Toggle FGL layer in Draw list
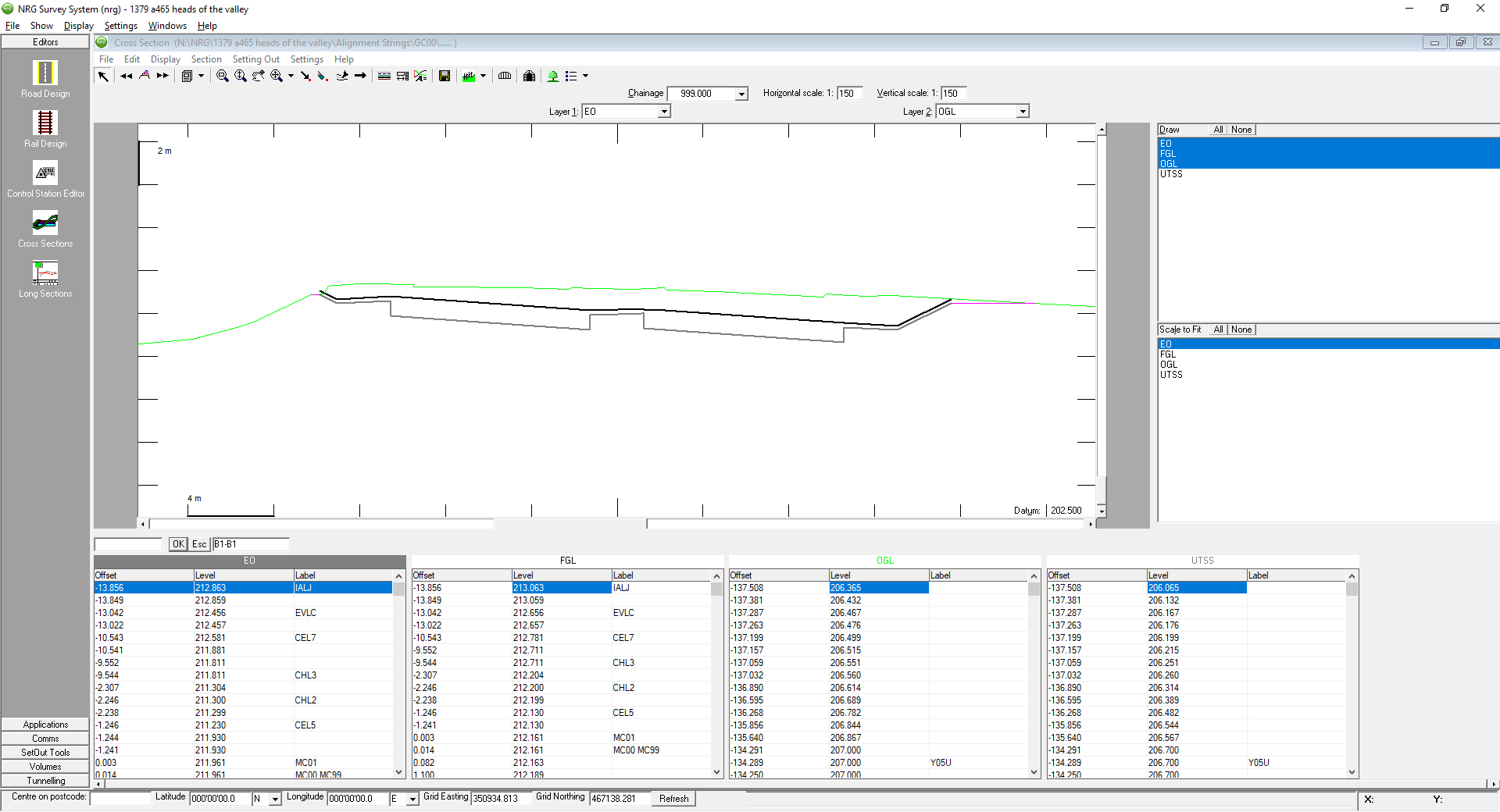The width and height of the screenshot is (1500, 812). 1328,154
